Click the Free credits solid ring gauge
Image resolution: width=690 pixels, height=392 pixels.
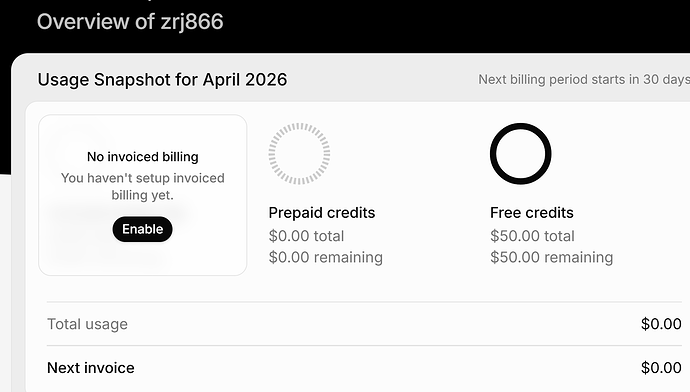tap(521, 154)
